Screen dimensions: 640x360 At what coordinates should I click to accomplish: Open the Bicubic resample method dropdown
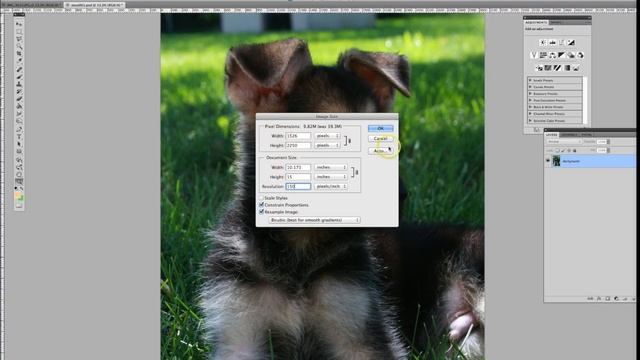click(314, 220)
